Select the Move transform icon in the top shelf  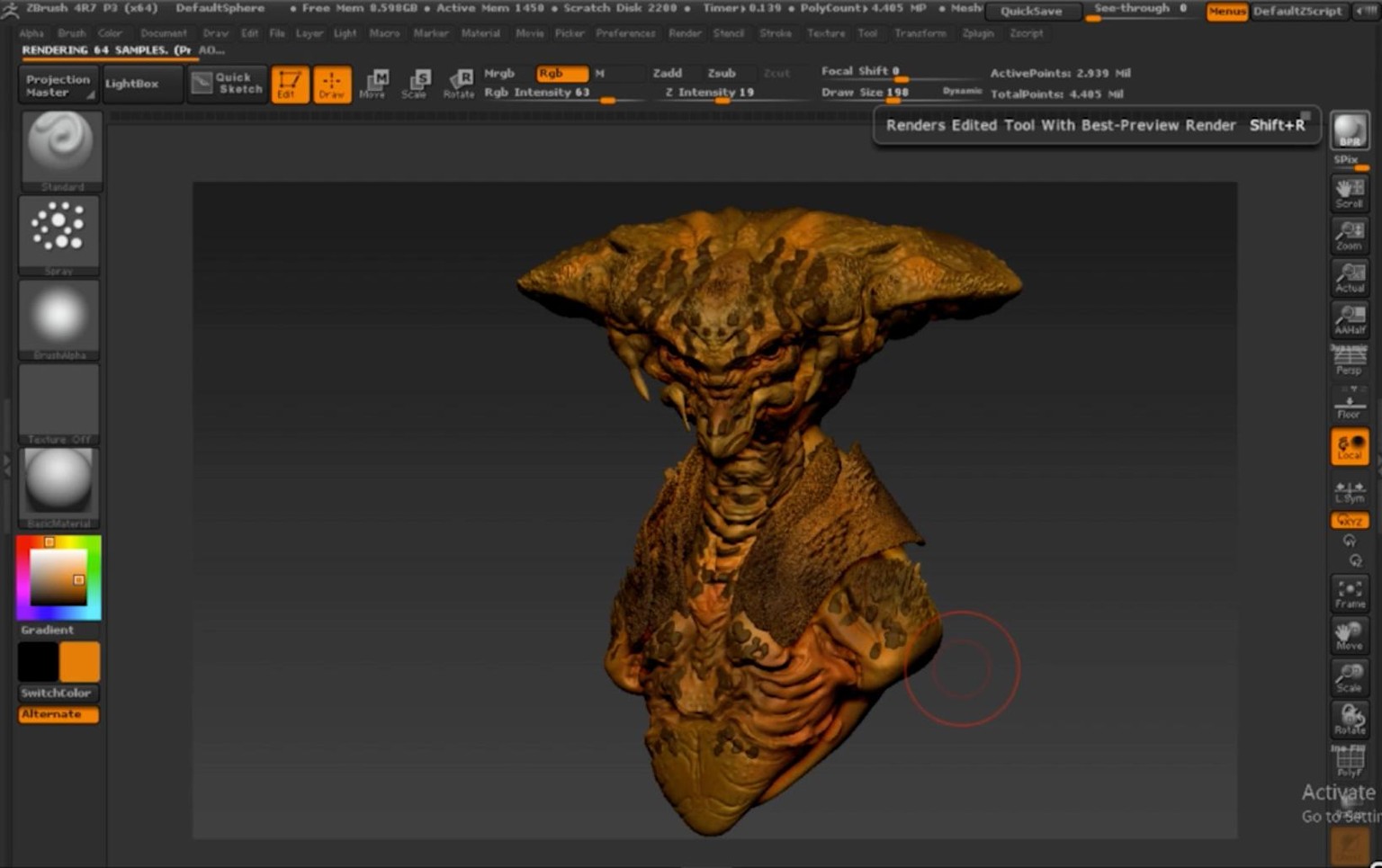(x=373, y=85)
